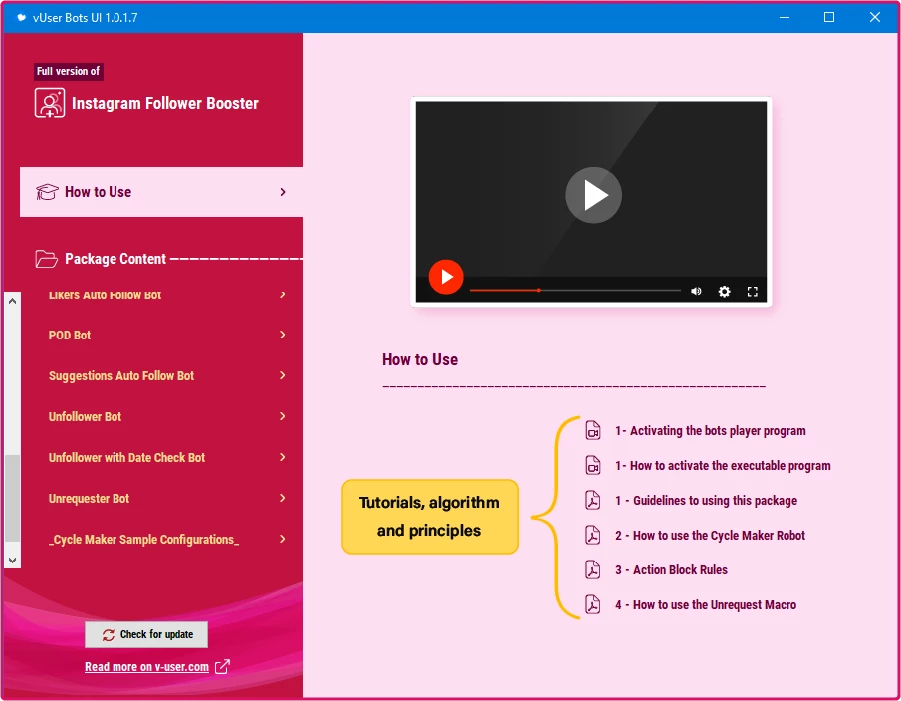Click the Check for update button

(147, 634)
